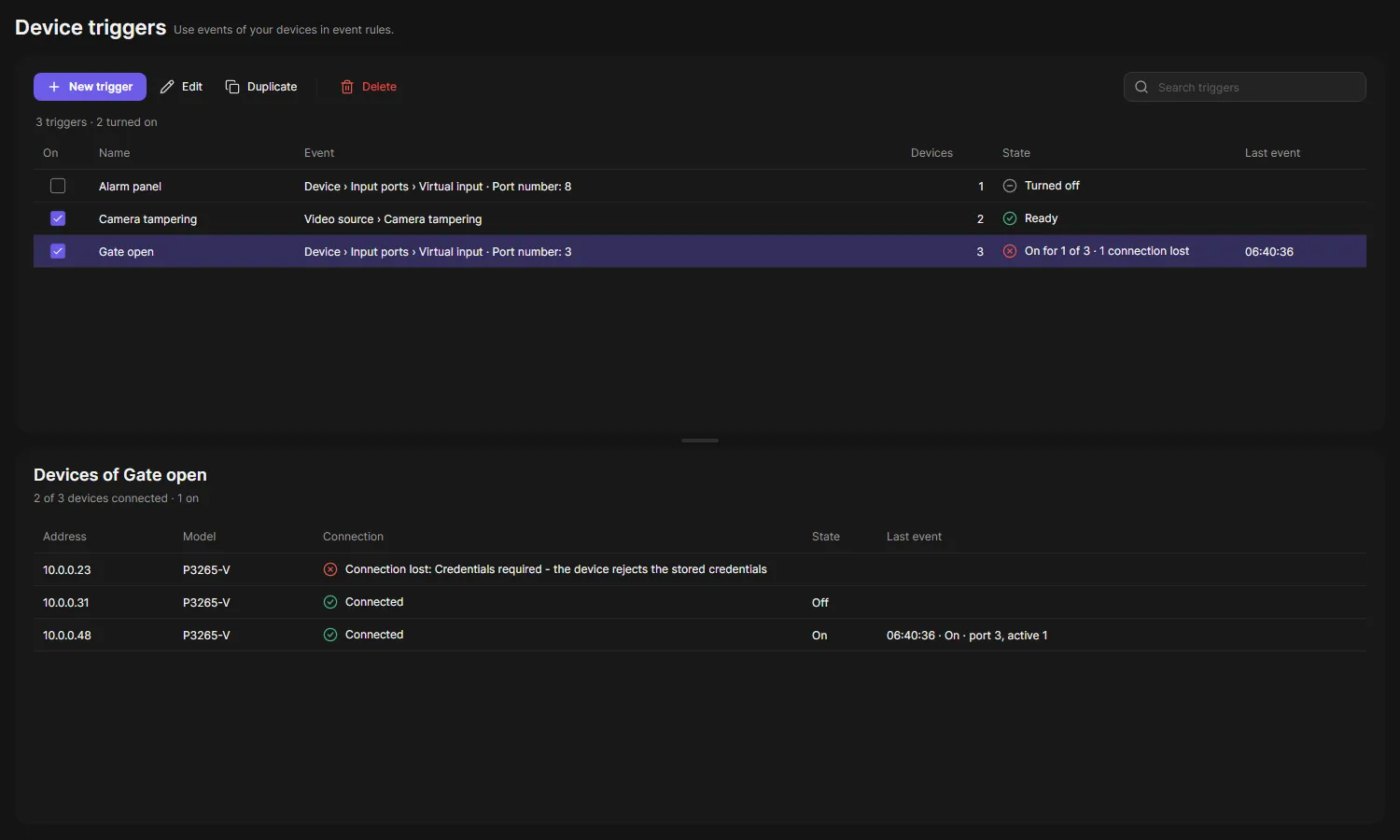Enable the Alarm panel trigger checkbox
Screen dimensions: 1400x840
click(x=58, y=186)
